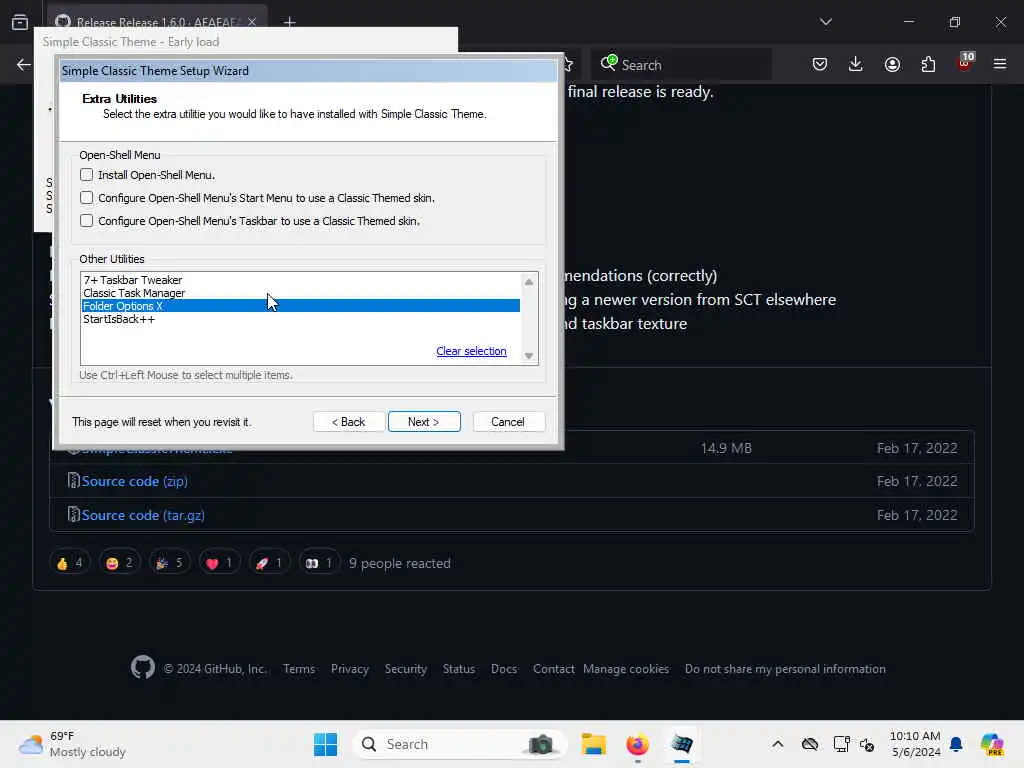Open Copilot preview icon in taskbar
The width and height of the screenshot is (1024, 768).
991,744
